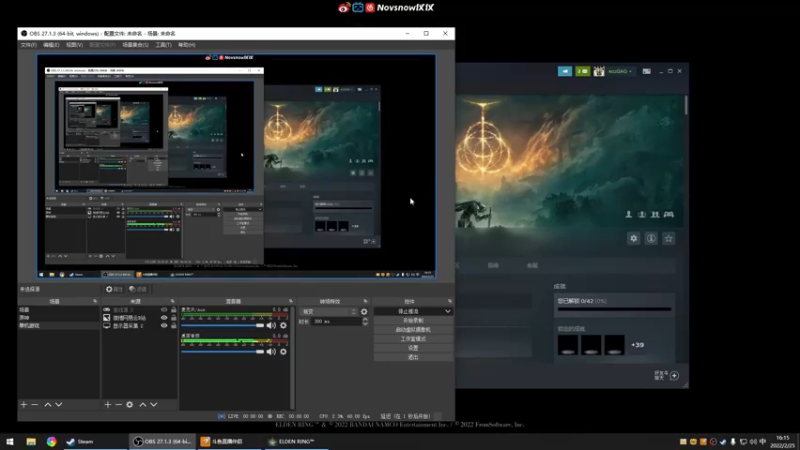Click the source Properties gear button above panels
The width and height of the screenshot is (800, 450).
click(114, 289)
